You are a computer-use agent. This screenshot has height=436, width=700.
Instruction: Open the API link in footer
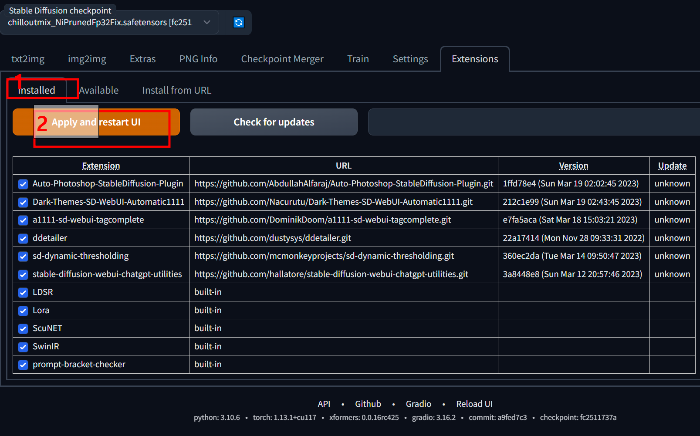tap(324, 404)
